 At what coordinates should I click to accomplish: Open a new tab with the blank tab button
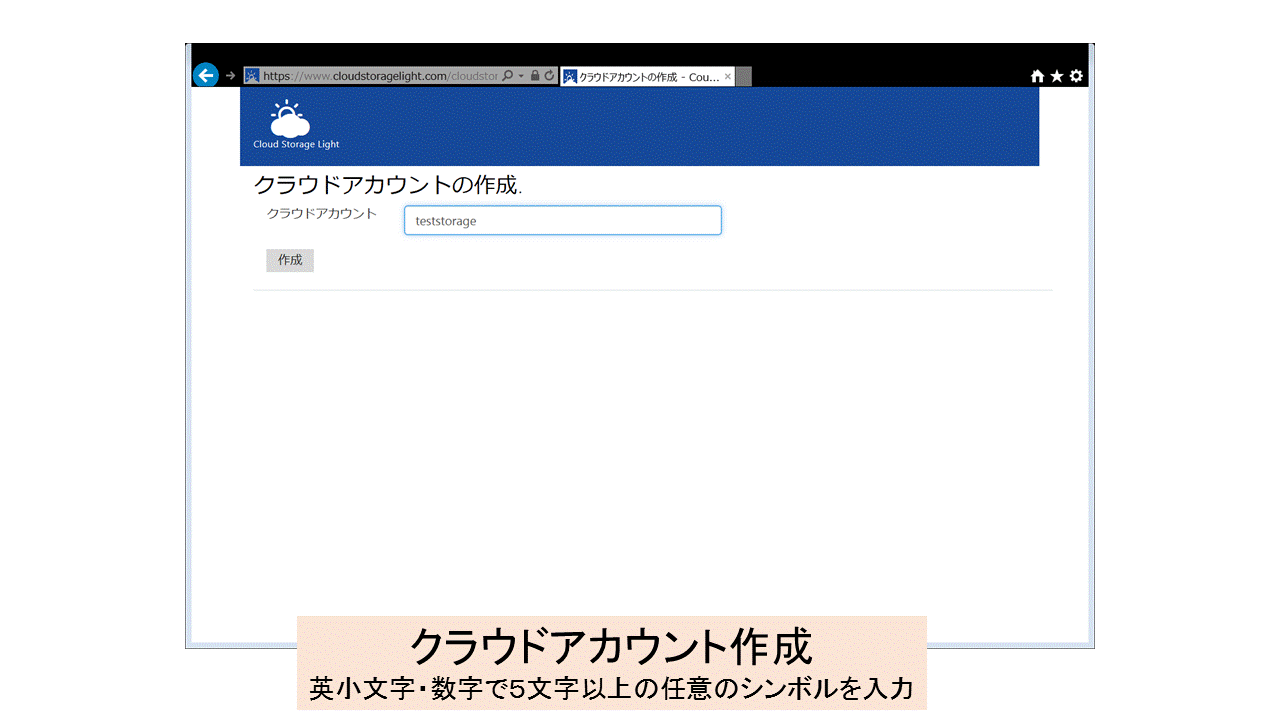coord(743,77)
